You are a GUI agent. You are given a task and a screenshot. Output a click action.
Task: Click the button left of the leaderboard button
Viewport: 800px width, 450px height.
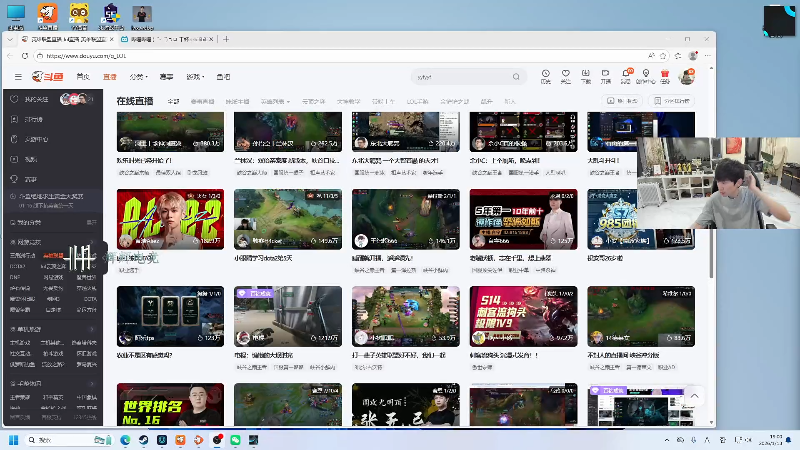(622, 101)
